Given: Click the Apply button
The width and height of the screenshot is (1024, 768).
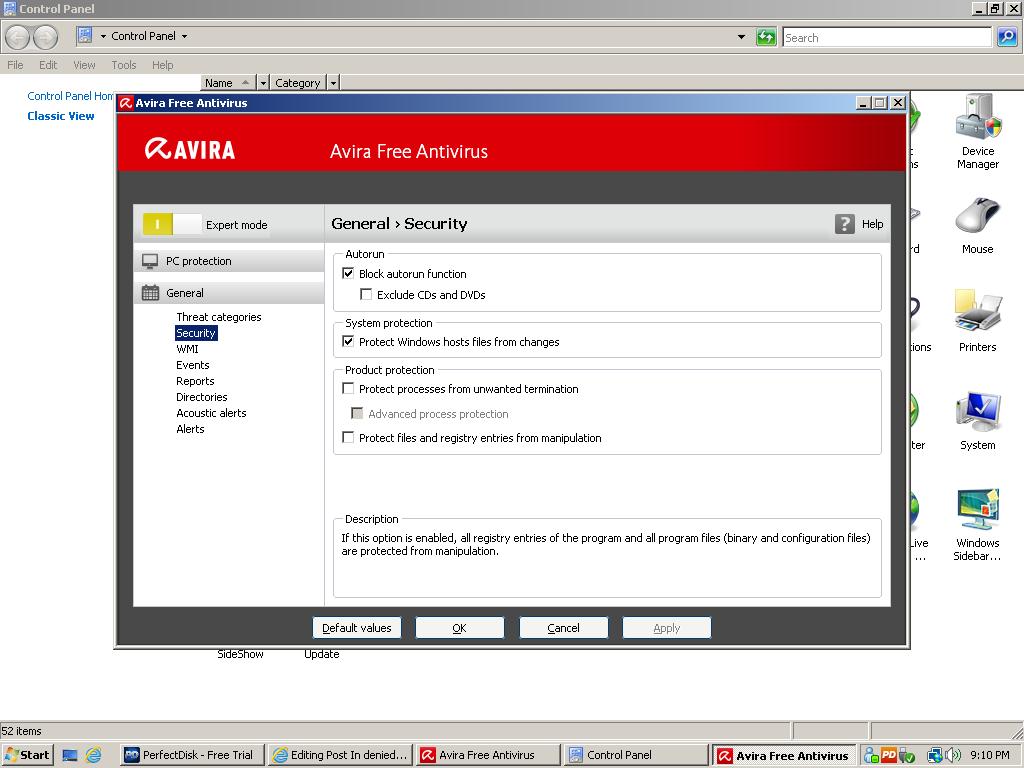Looking at the screenshot, I should (667, 628).
